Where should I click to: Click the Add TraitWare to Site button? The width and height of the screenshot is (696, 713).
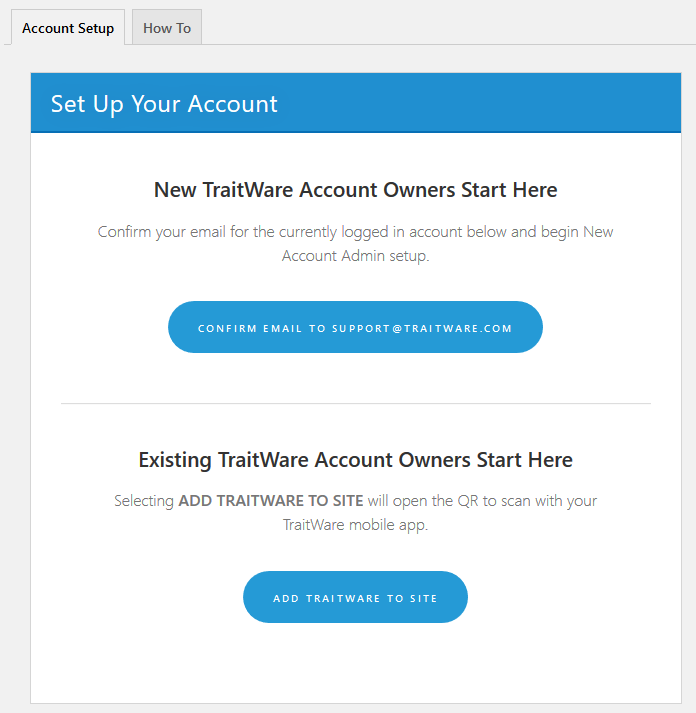tap(355, 597)
